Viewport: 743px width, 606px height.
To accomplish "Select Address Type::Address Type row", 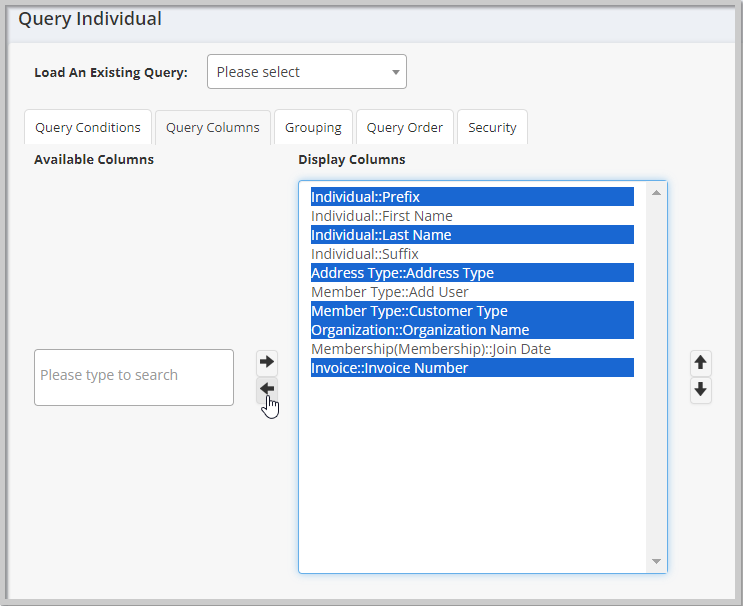I will pyautogui.click(x=472, y=272).
